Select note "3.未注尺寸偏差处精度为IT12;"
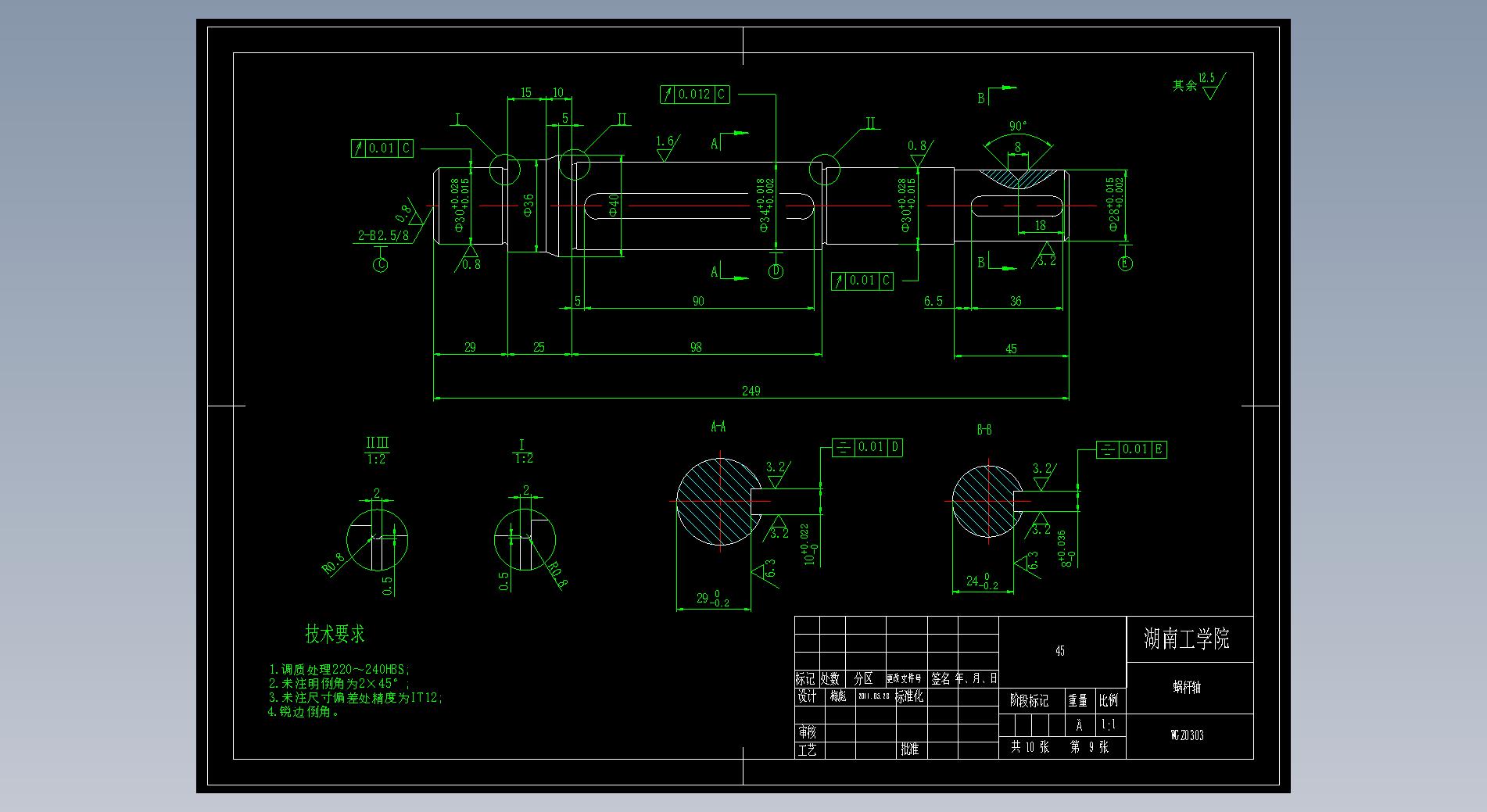1487x812 pixels. [356, 698]
